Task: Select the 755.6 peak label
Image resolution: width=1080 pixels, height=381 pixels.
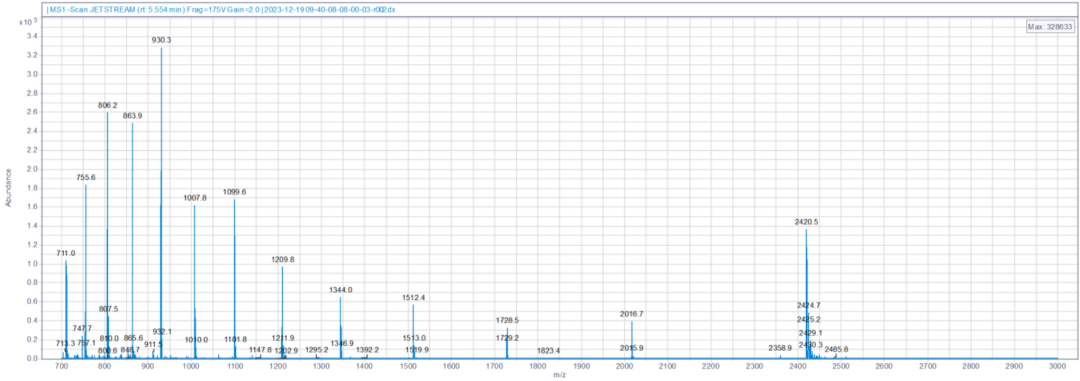Action: tap(86, 178)
